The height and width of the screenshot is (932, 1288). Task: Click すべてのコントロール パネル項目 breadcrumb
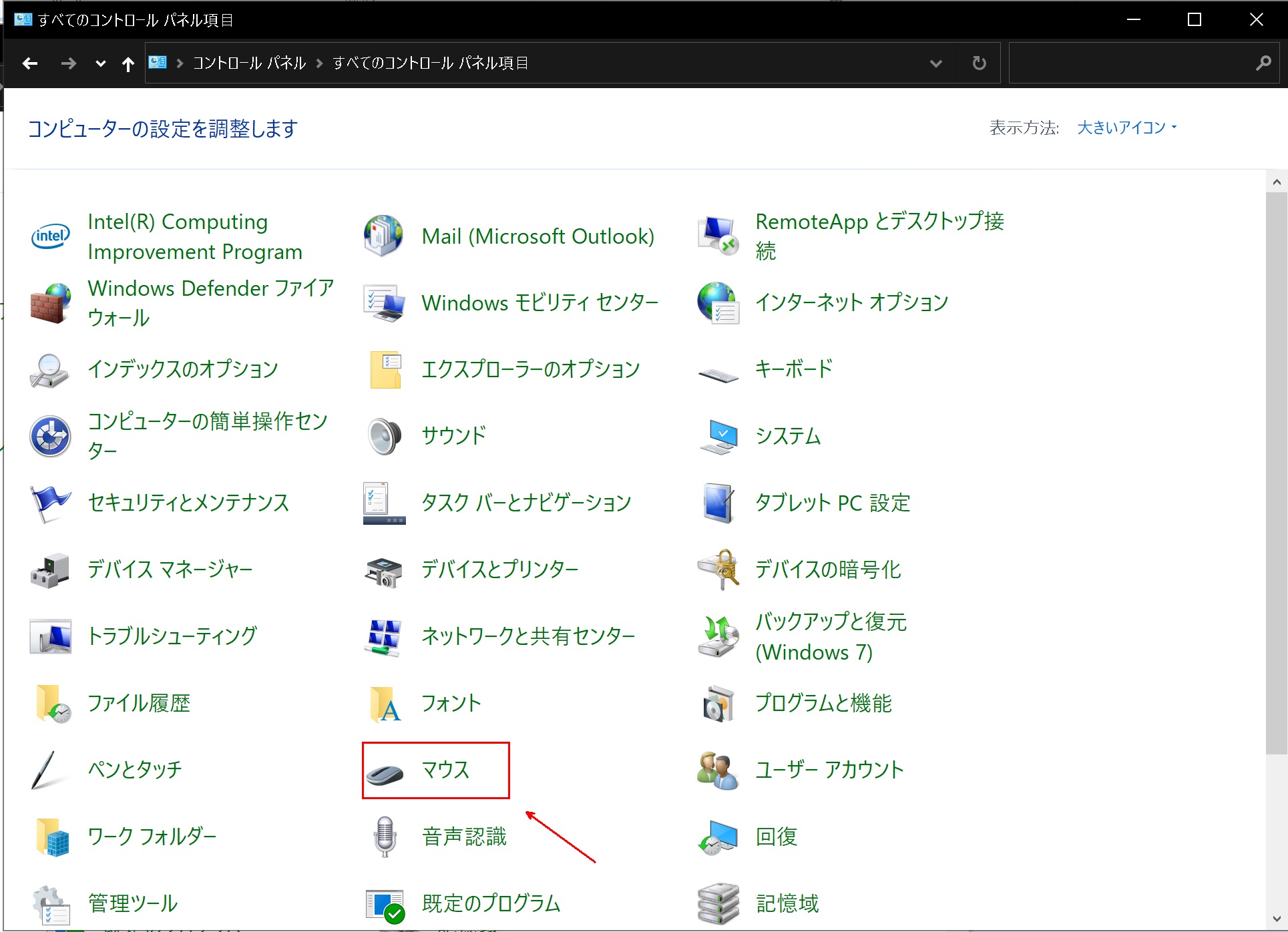(431, 63)
